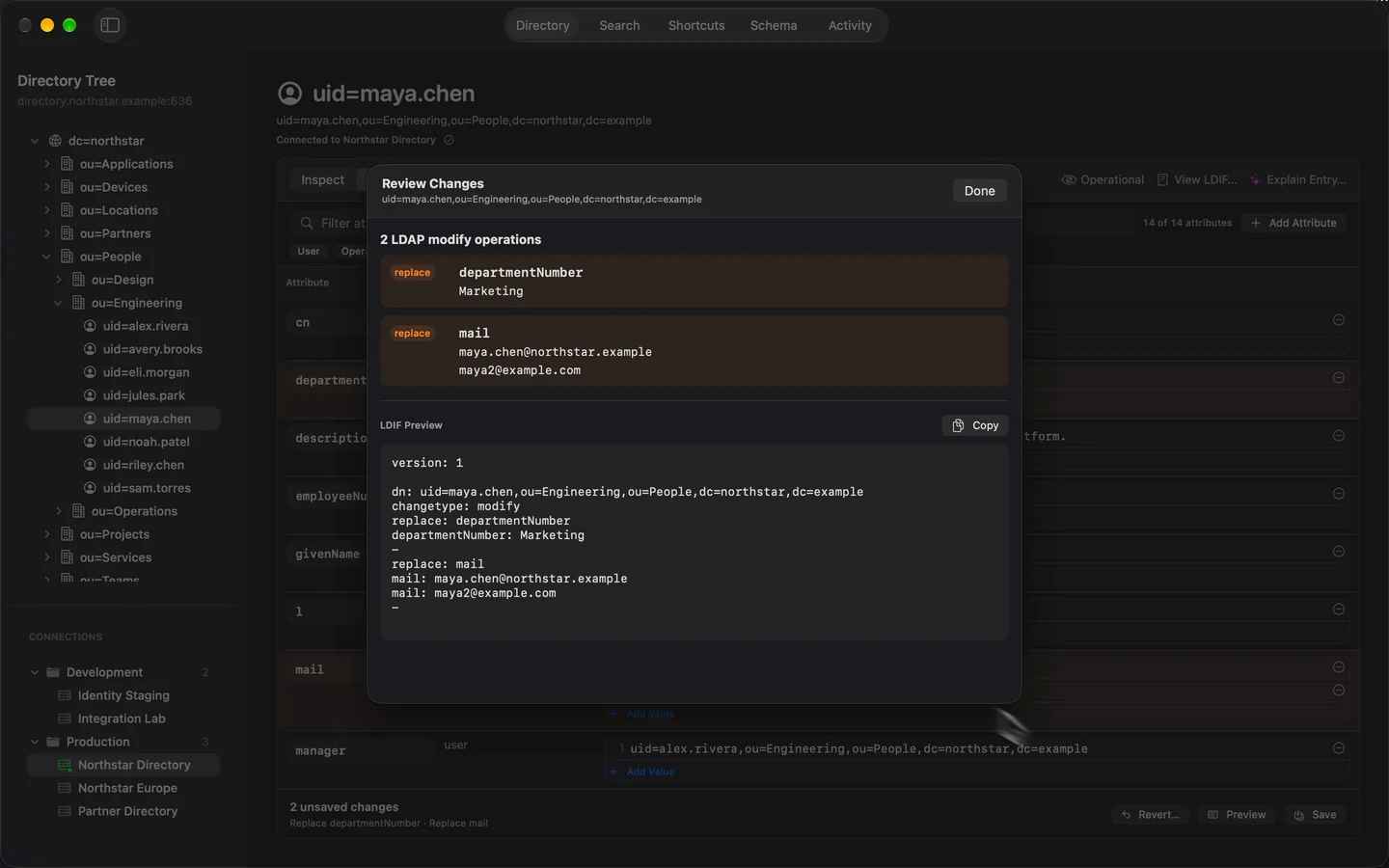1389x868 pixels.
Task: Open the Northstar Europe connection
Action: click(x=127, y=788)
